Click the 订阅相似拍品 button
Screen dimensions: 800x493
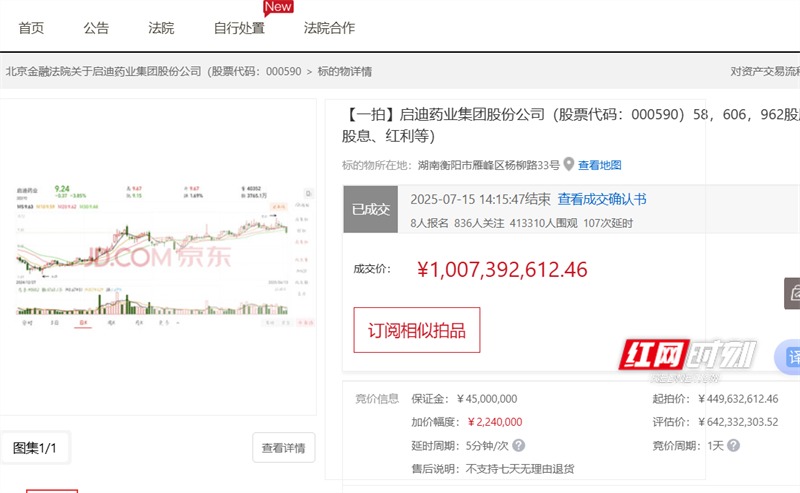tap(417, 330)
